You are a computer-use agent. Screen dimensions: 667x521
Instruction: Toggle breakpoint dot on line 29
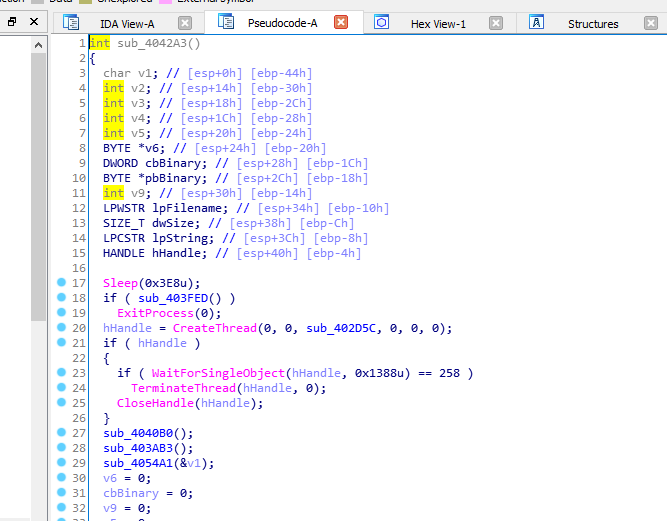click(x=61, y=462)
